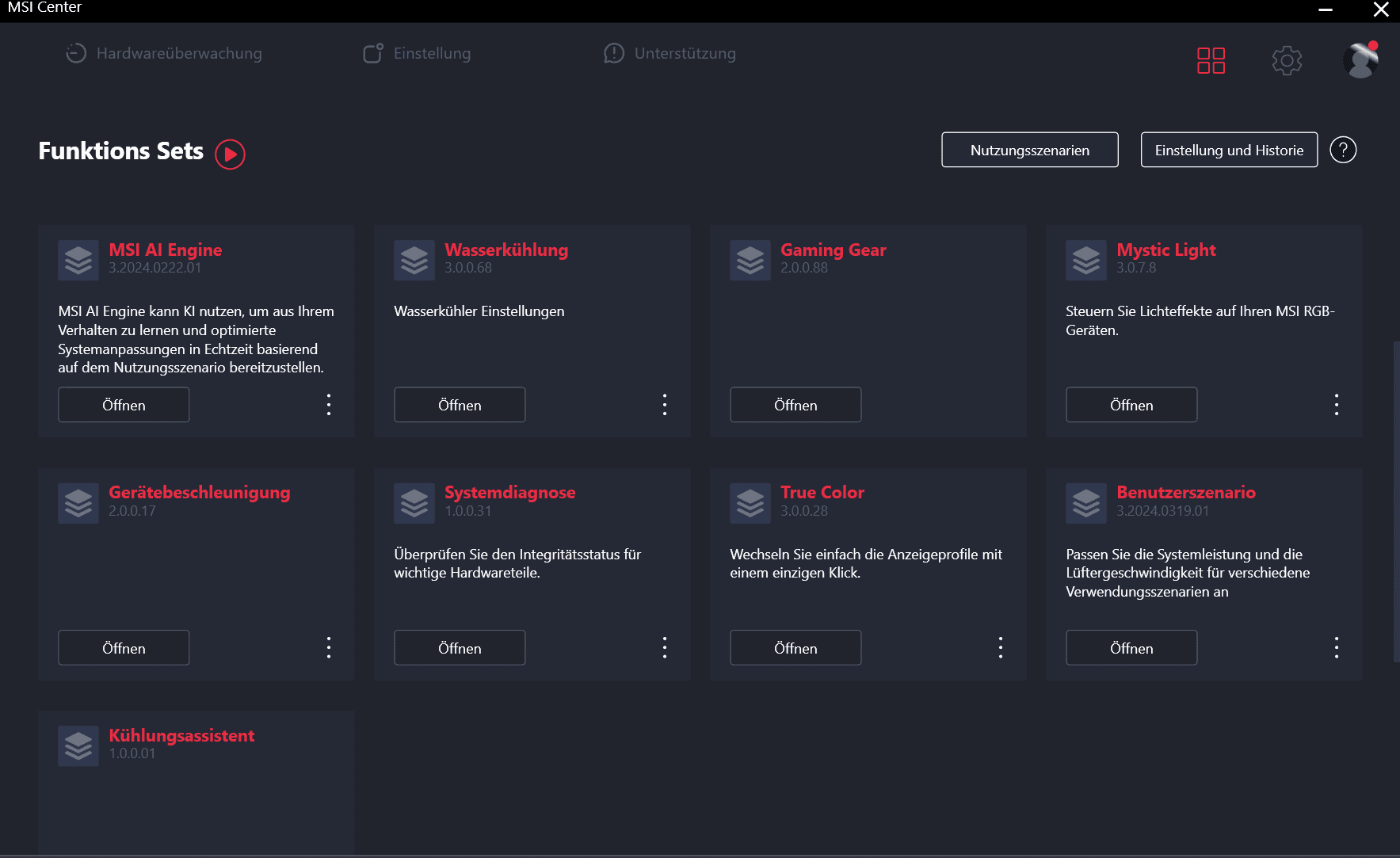
Task: Switch to the Einstellung tab
Action: click(x=417, y=53)
